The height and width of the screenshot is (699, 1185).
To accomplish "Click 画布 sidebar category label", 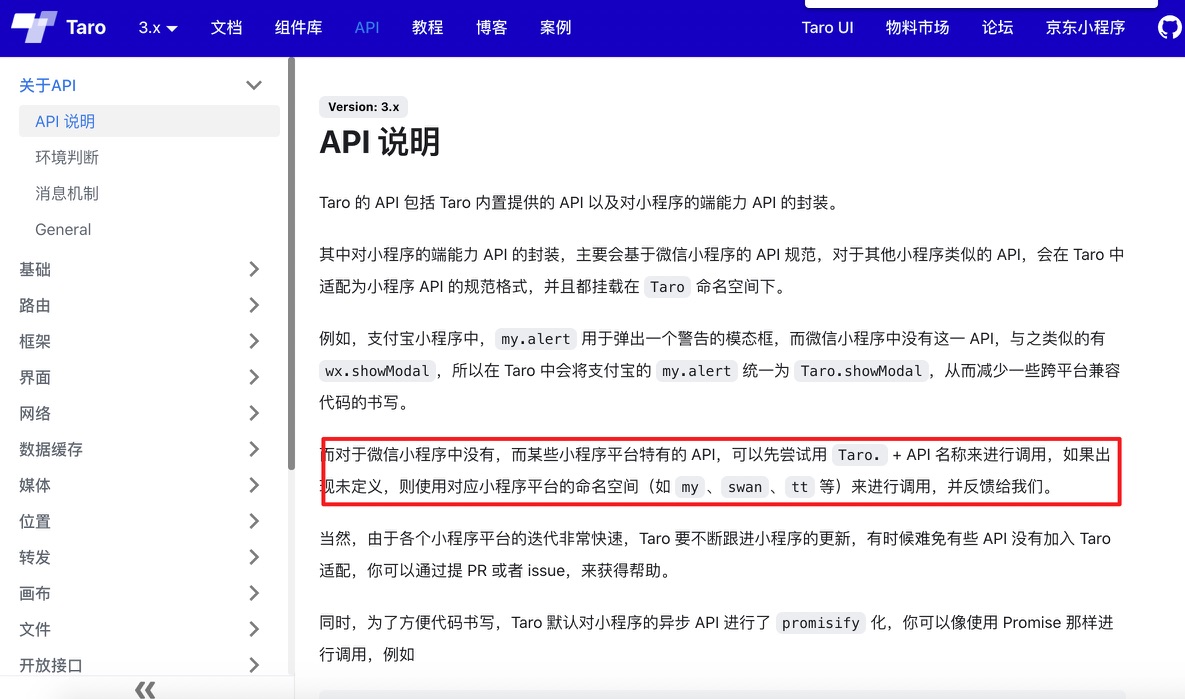I will coord(35,593).
